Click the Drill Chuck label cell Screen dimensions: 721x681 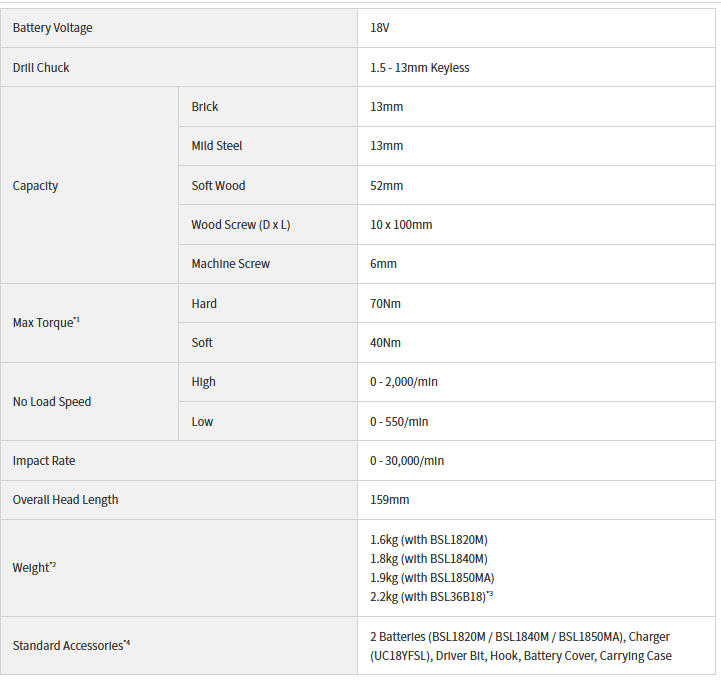point(41,68)
